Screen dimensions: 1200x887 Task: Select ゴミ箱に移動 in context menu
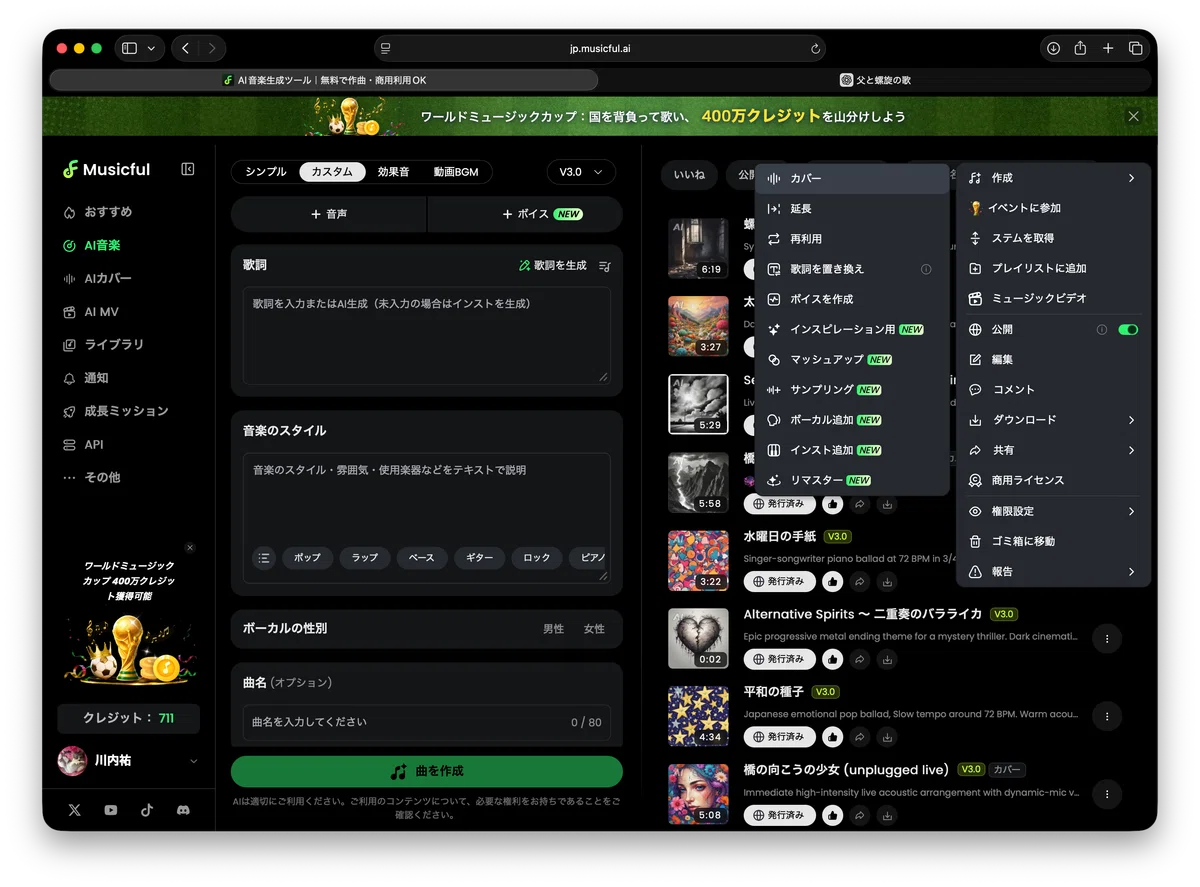(1054, 541)
